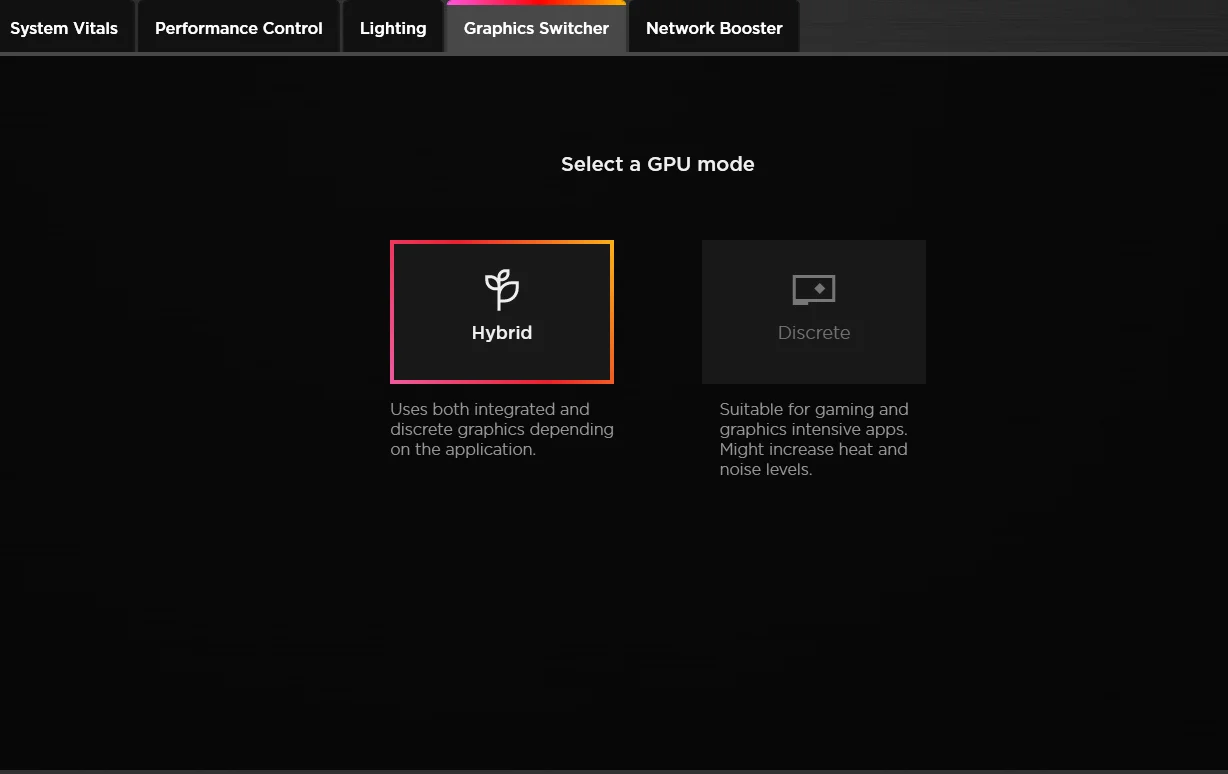Screen dimensions: 1228x774
Task: Open the System Vitals tab
Action: tap(65, 28)
